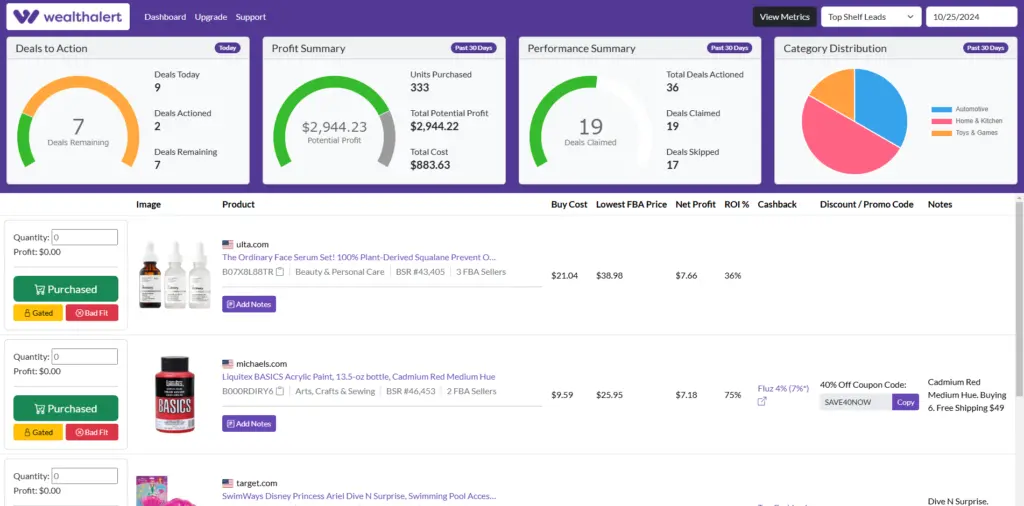The image size is (1024, 506).
Task: Click the BSR #43,405 text
Action: [420, 272]
